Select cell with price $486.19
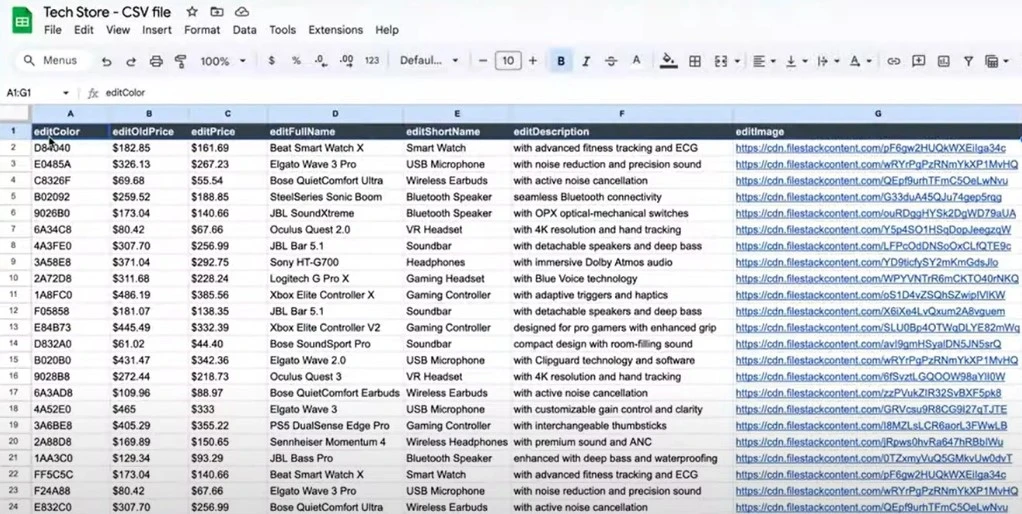 coord(149,295)
